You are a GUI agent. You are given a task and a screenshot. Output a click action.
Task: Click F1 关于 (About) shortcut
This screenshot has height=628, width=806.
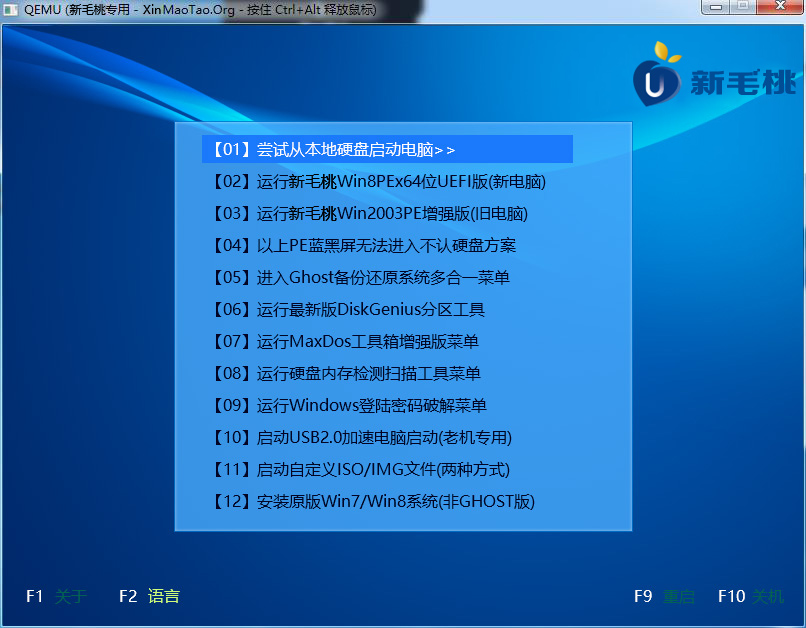tap(57, 596)
